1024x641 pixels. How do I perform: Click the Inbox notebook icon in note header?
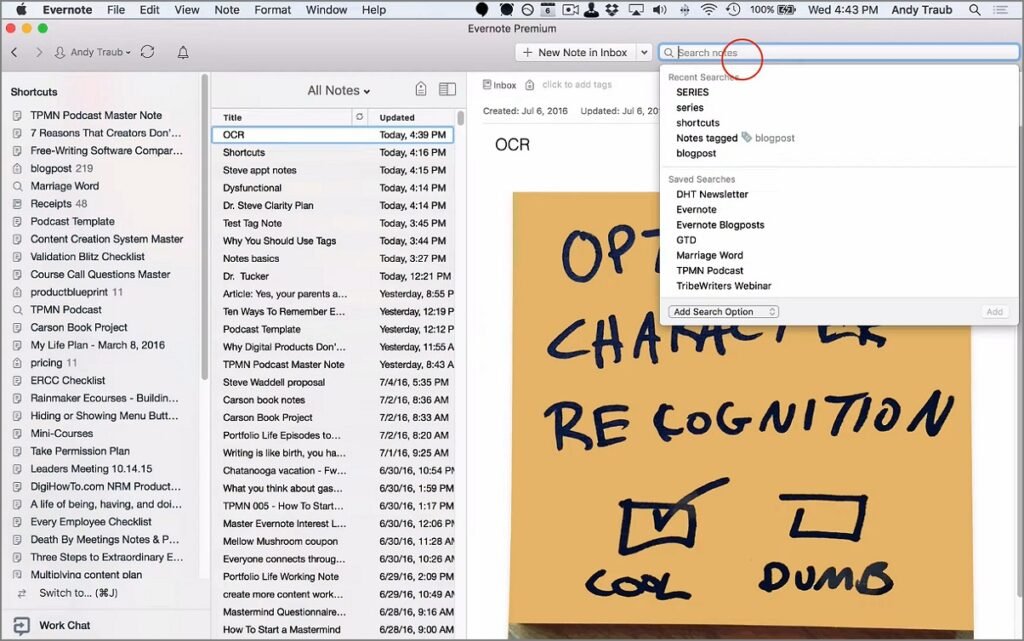click(487, 84)
